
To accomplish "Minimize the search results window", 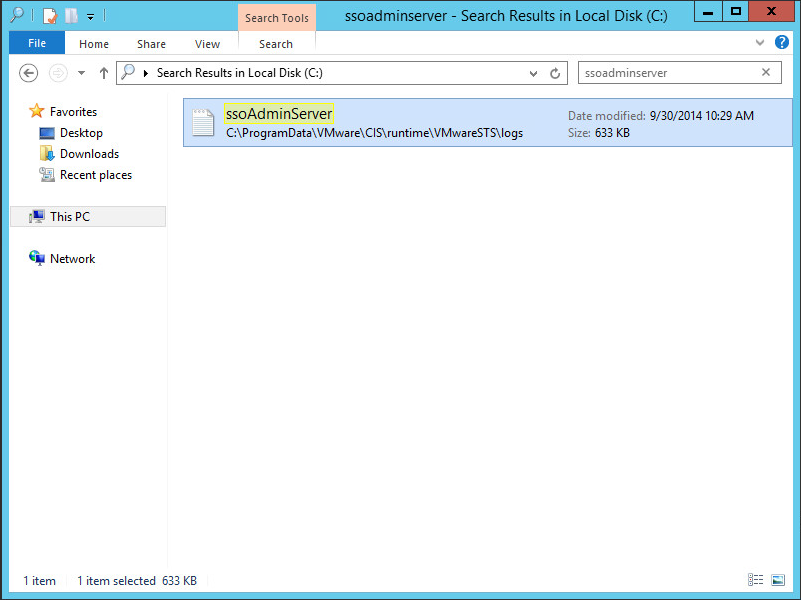I will 708,12.
